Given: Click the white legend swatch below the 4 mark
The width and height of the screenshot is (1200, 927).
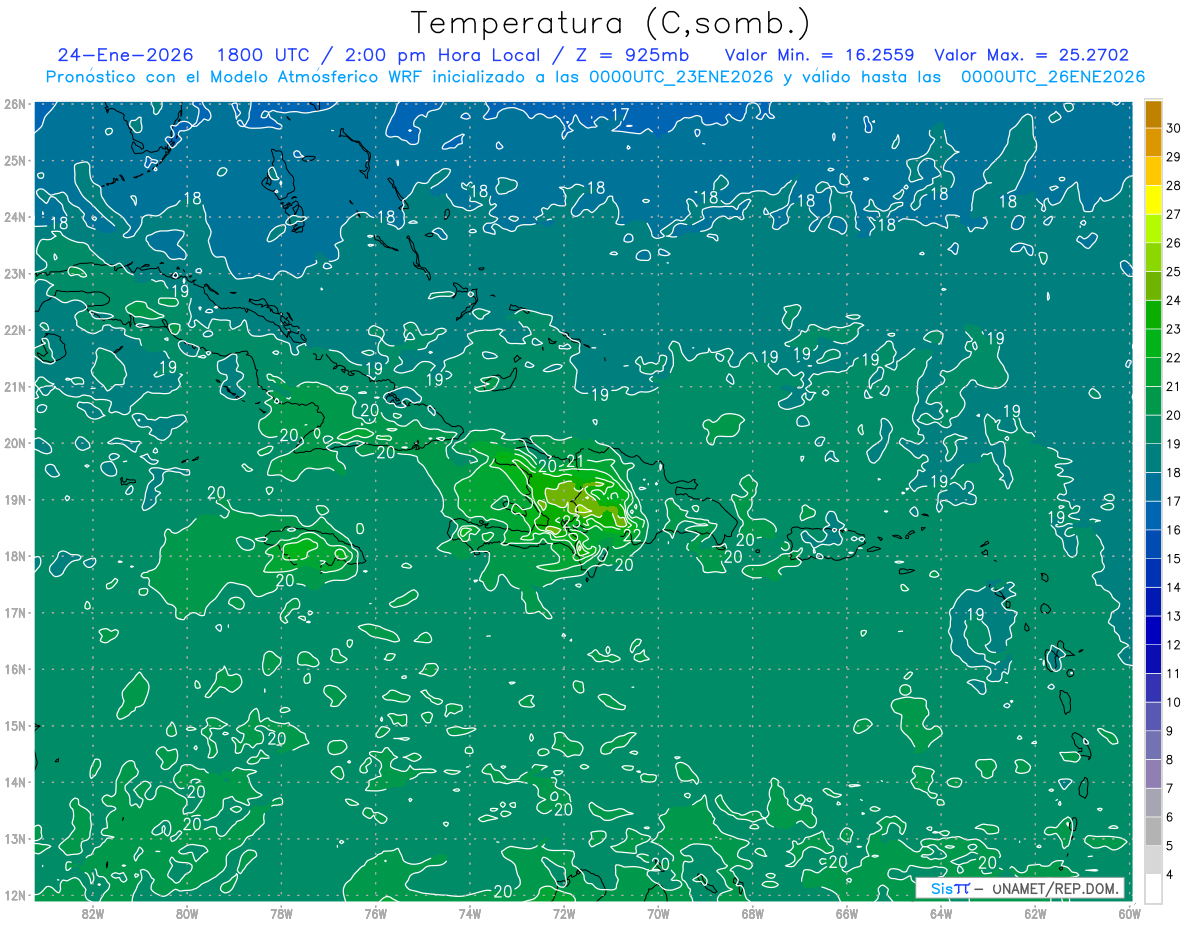Looking at the screenshot, I should click(x=1153, y=888).
